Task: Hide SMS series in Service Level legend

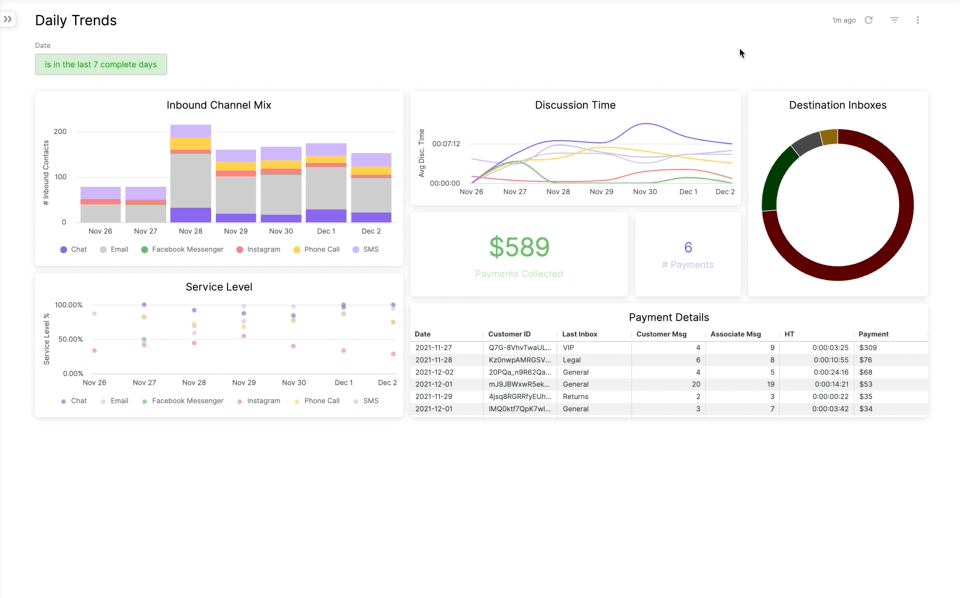Action: (x=366, y=401)
